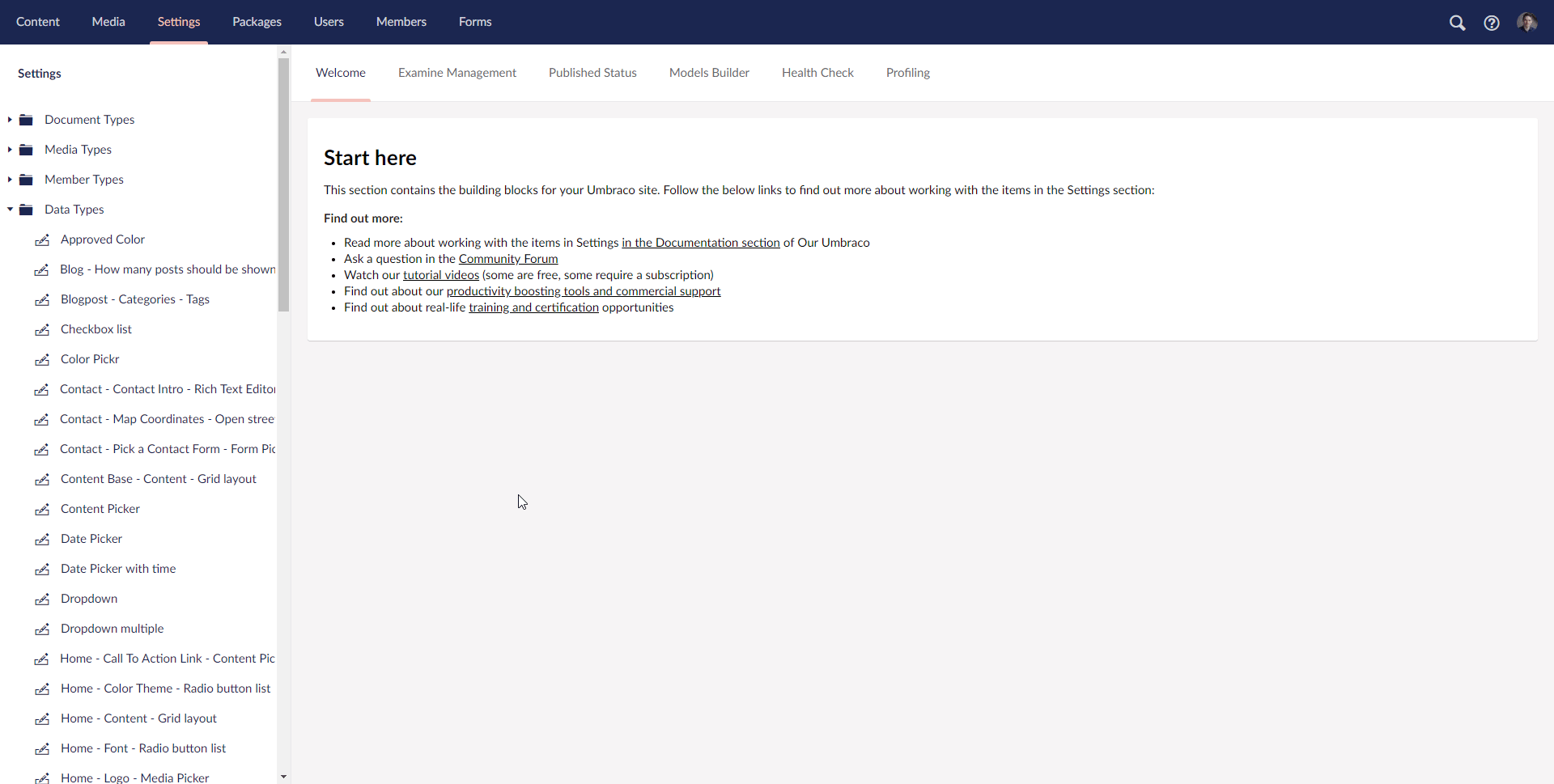The height and width of the screenshot is (784, 1554).
Task: Open the global search icon
Action: click(x=1458, y=22)
